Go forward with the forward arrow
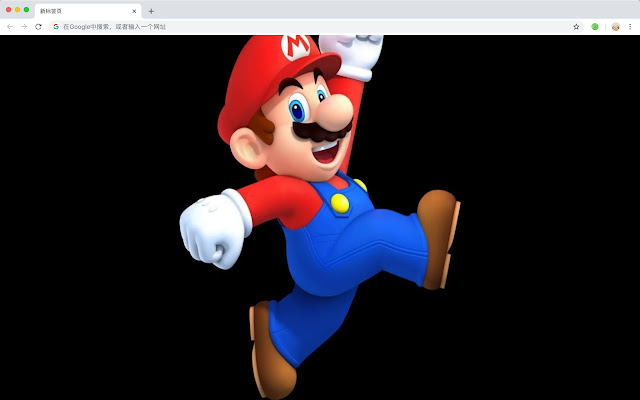640x400 pixels. (24, 27)
